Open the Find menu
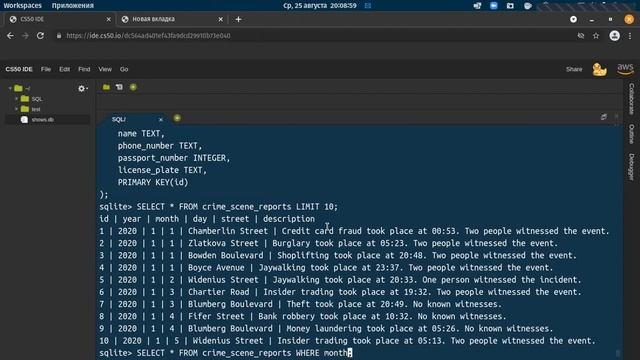640x360 pixels. click(x=84, y=69)
